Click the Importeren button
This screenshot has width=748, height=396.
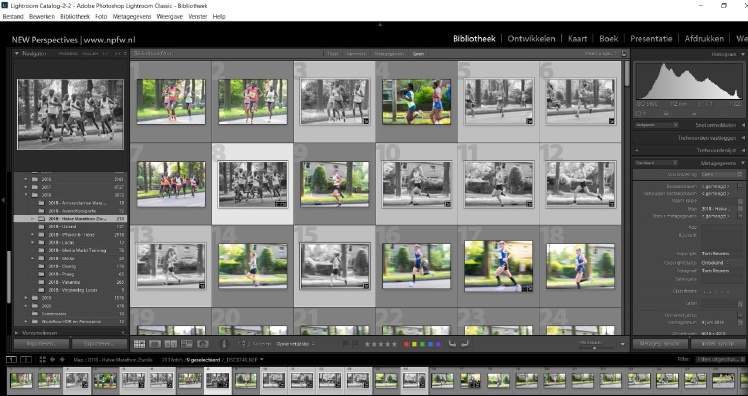click(x=42, y=344)
